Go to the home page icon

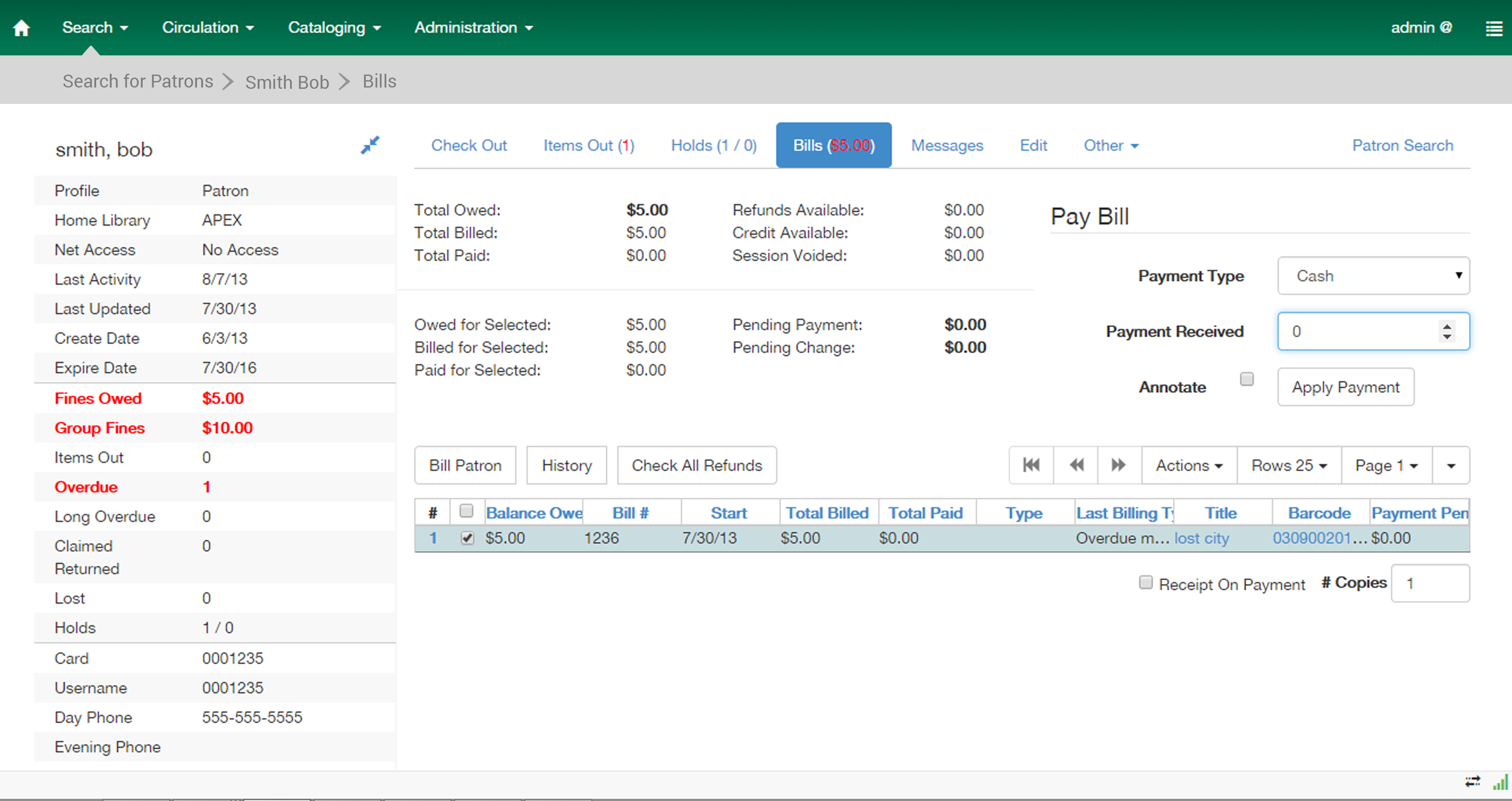pyautogui.click(x=22, y=28)
